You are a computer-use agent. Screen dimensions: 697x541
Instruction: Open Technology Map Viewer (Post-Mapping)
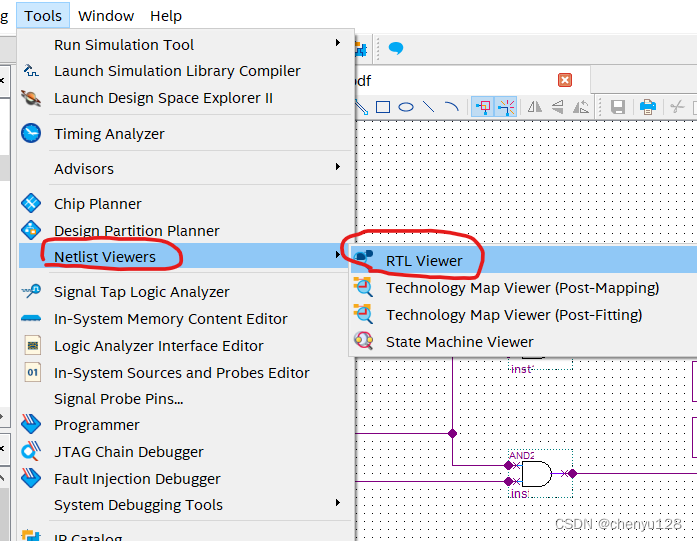point(522,288)
